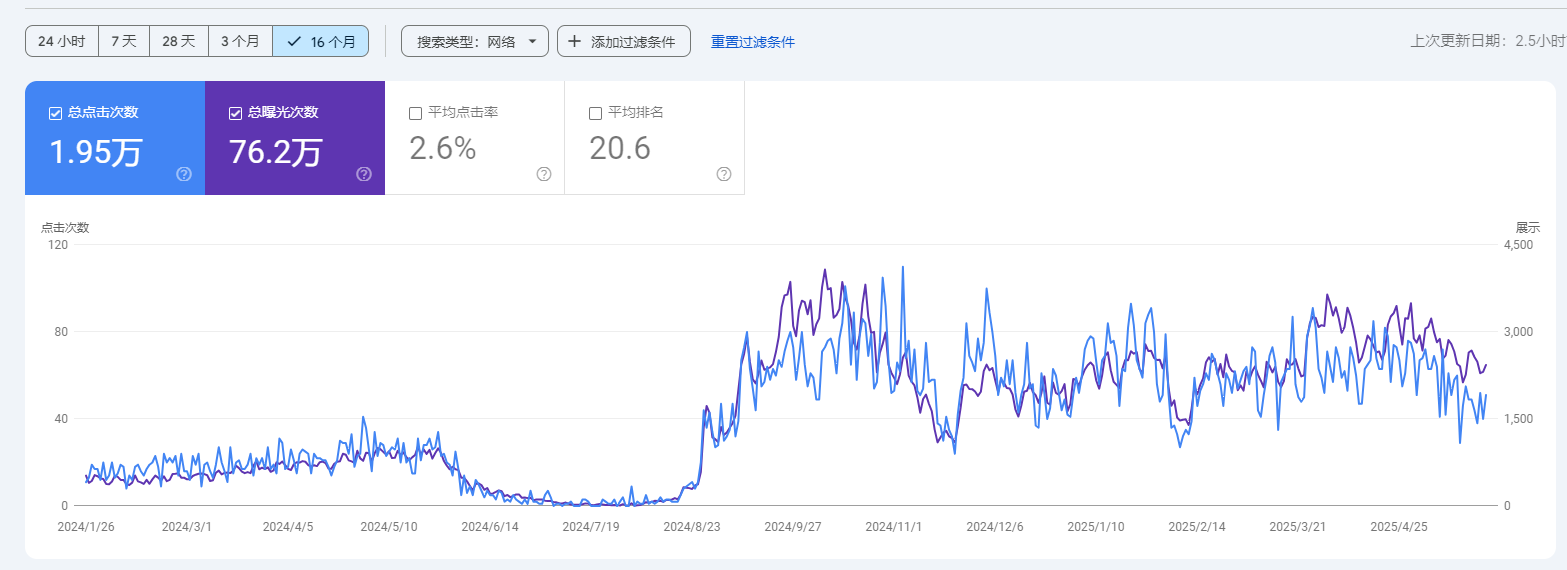Click the 20.6 average position value

[x=620, y=149]
